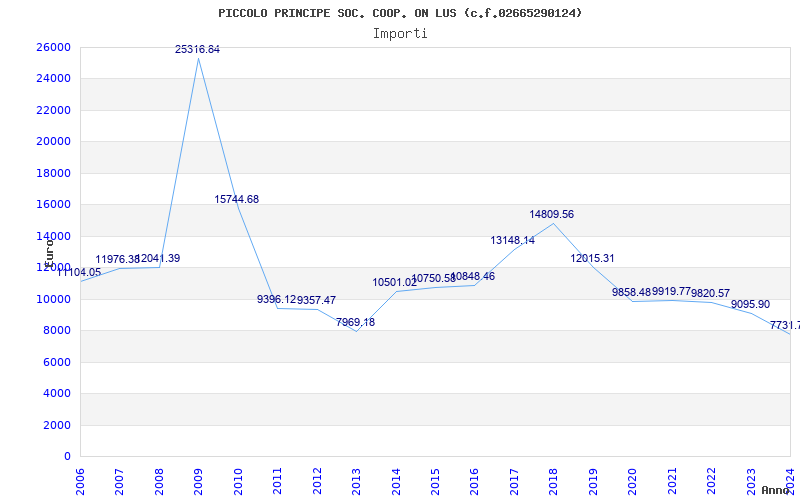Click data label 11976.38
The width and height of the screenshot is (800, 500).
tap(117, 260)
